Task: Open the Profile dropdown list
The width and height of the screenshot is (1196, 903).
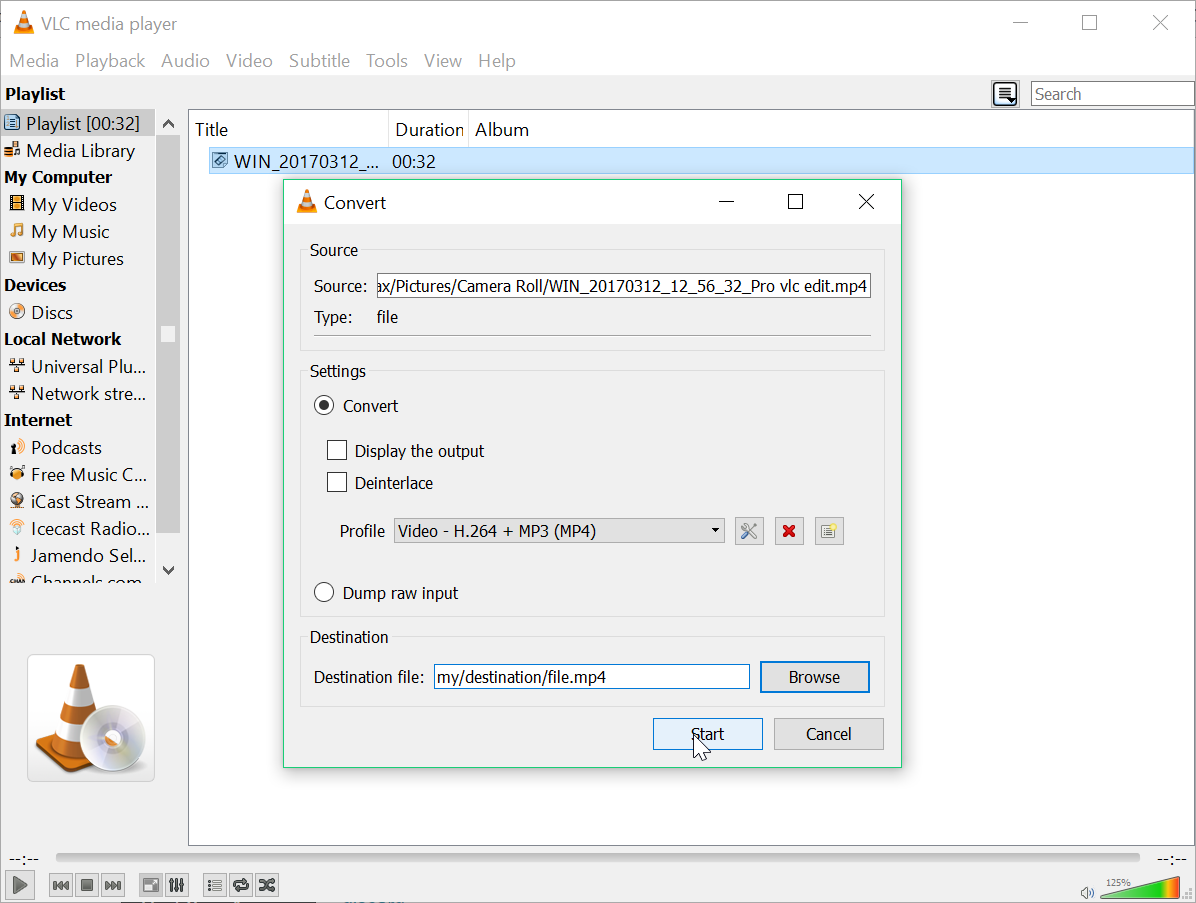Action: click(x=559, y=531)
